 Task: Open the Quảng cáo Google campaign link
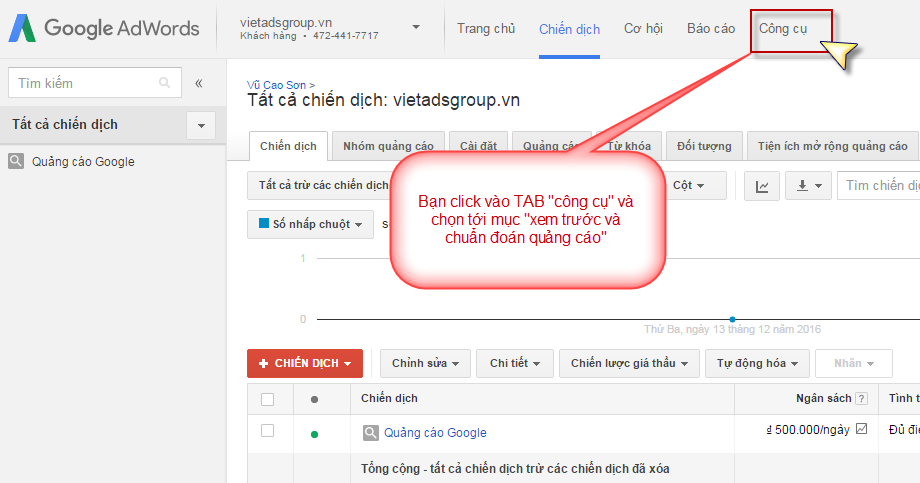tap(435, 433)
